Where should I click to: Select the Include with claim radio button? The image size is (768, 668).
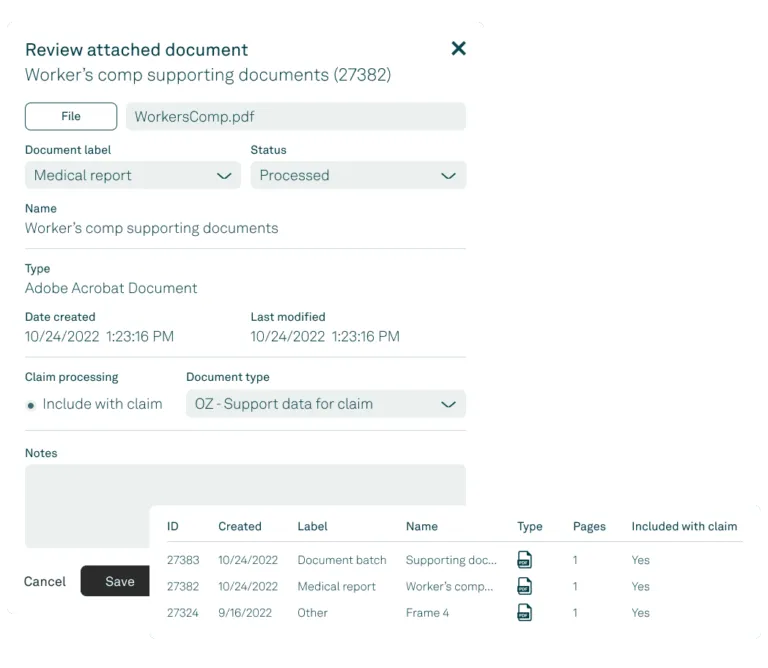31,405
